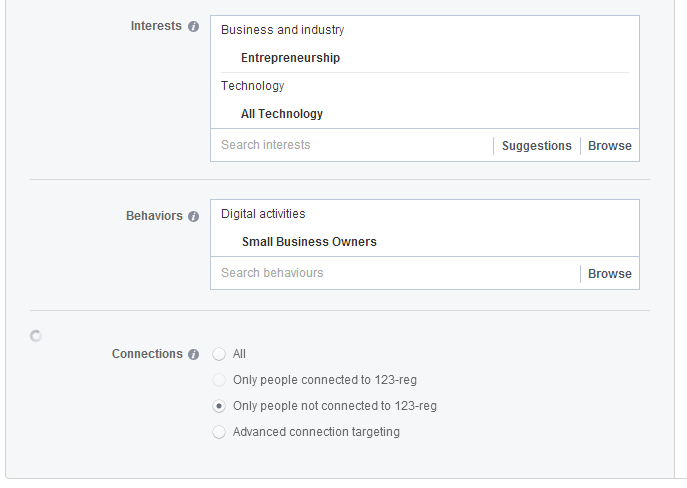Click the Digital activities category heading
The width and height of the screenshot is (687, 488).
coord(263,214)
